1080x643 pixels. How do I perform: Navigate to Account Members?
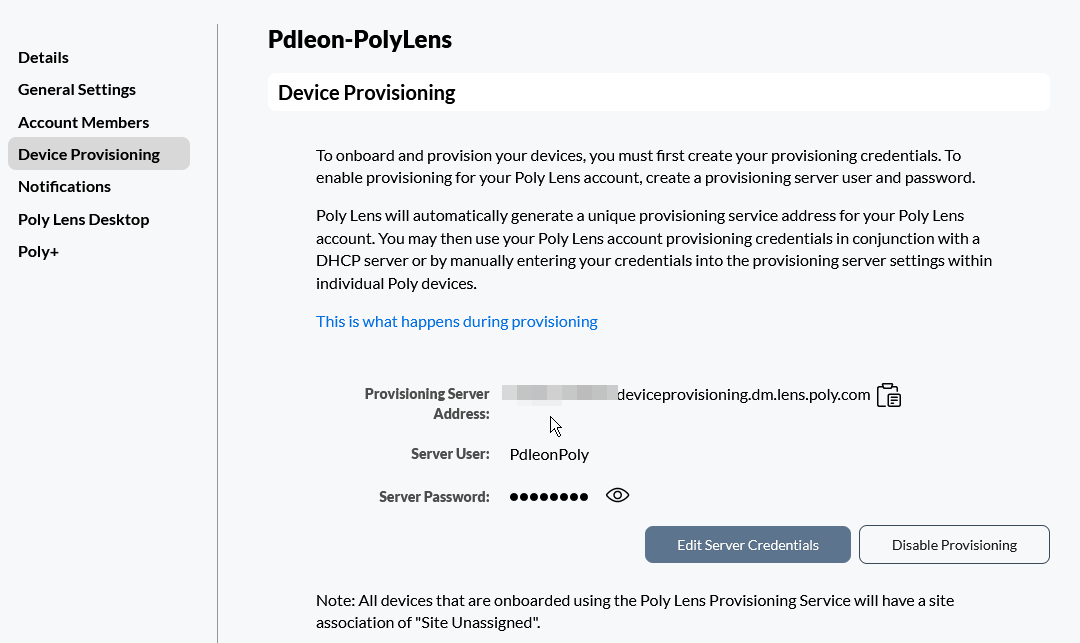(83, 121)
